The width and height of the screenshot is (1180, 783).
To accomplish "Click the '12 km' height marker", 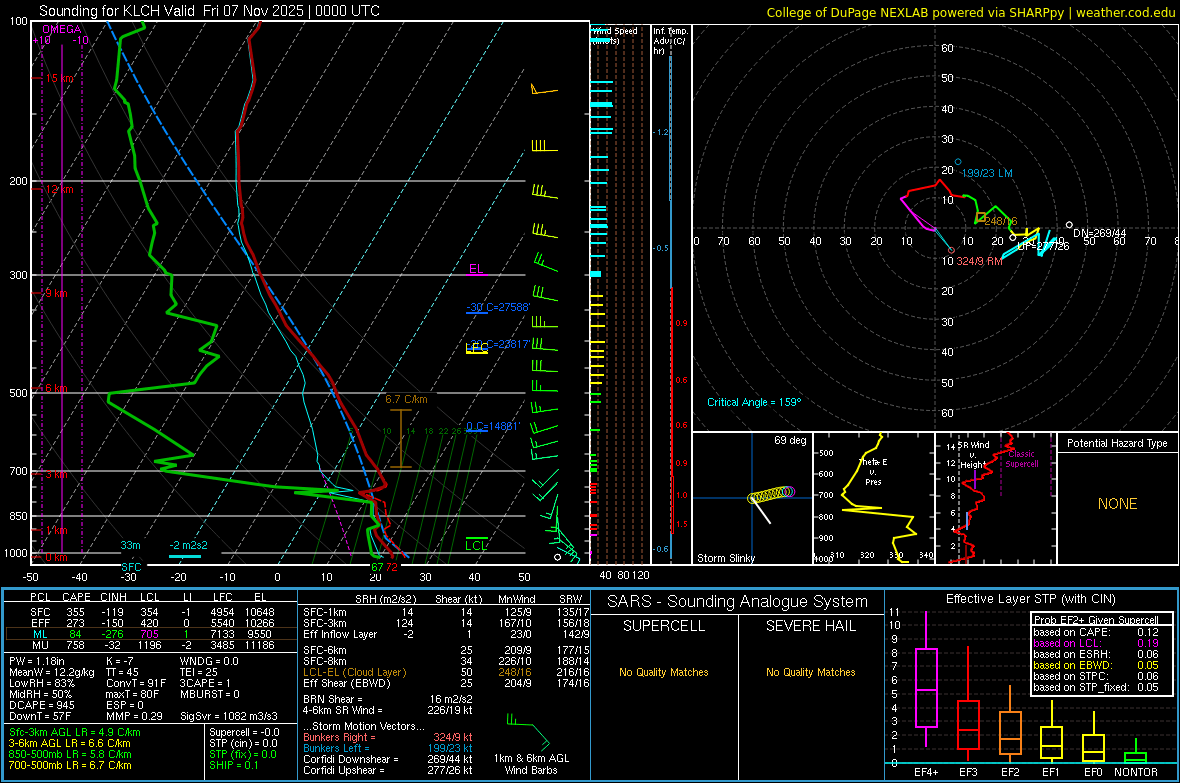I will point(59,189).
